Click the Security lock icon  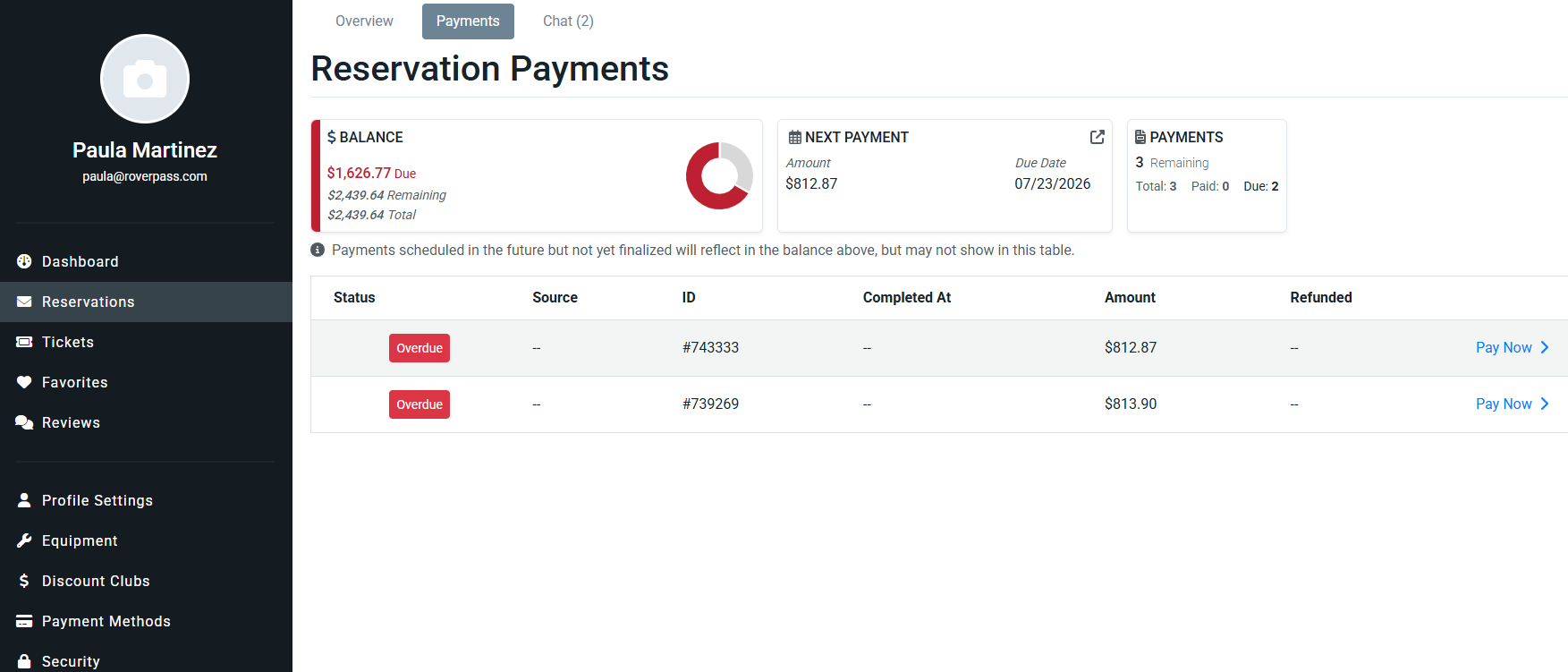coord(24,661)
